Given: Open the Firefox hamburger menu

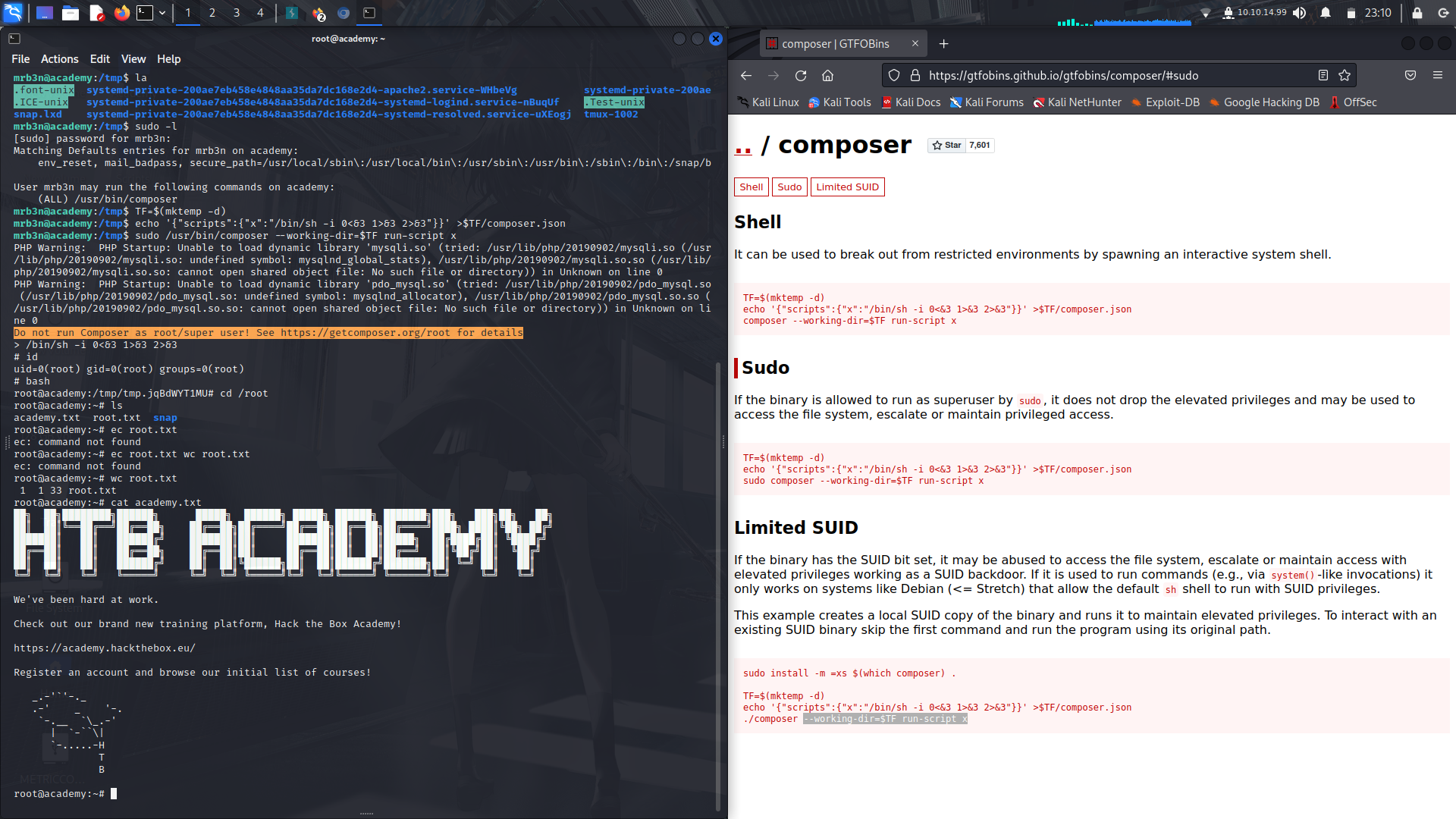Looking at the screenshot, I should coord(1439,75).
